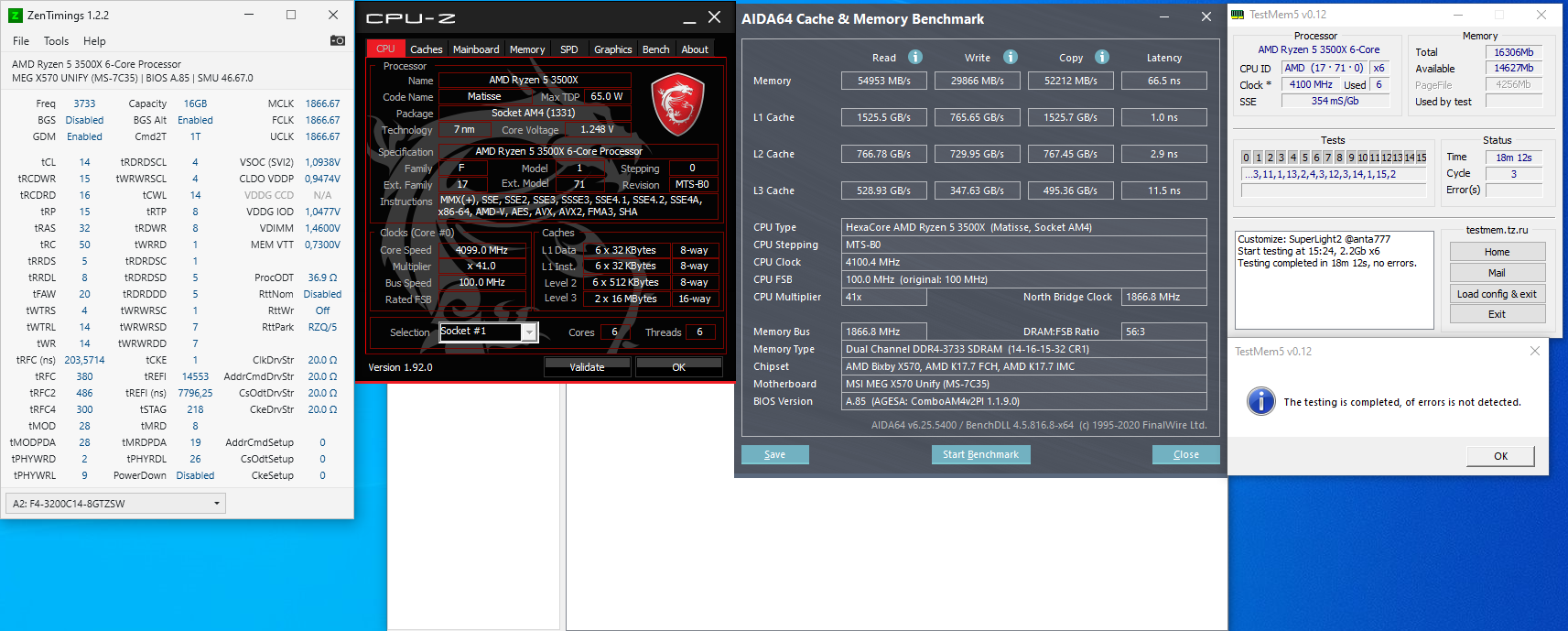The height and width of the screenshot is (631, 1568).
Task: Click the Home button in TestMem5
Action: [x=1498, y=252]
